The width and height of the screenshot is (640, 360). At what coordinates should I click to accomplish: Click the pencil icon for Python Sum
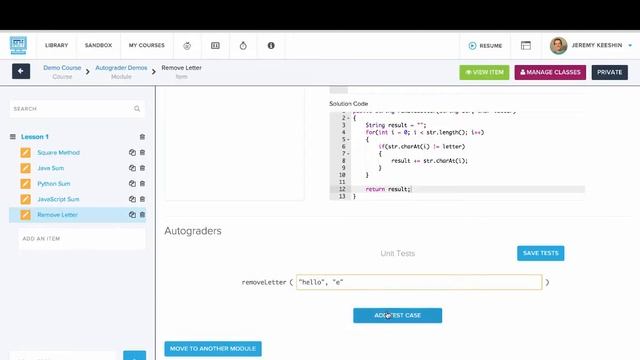[25, 184]
